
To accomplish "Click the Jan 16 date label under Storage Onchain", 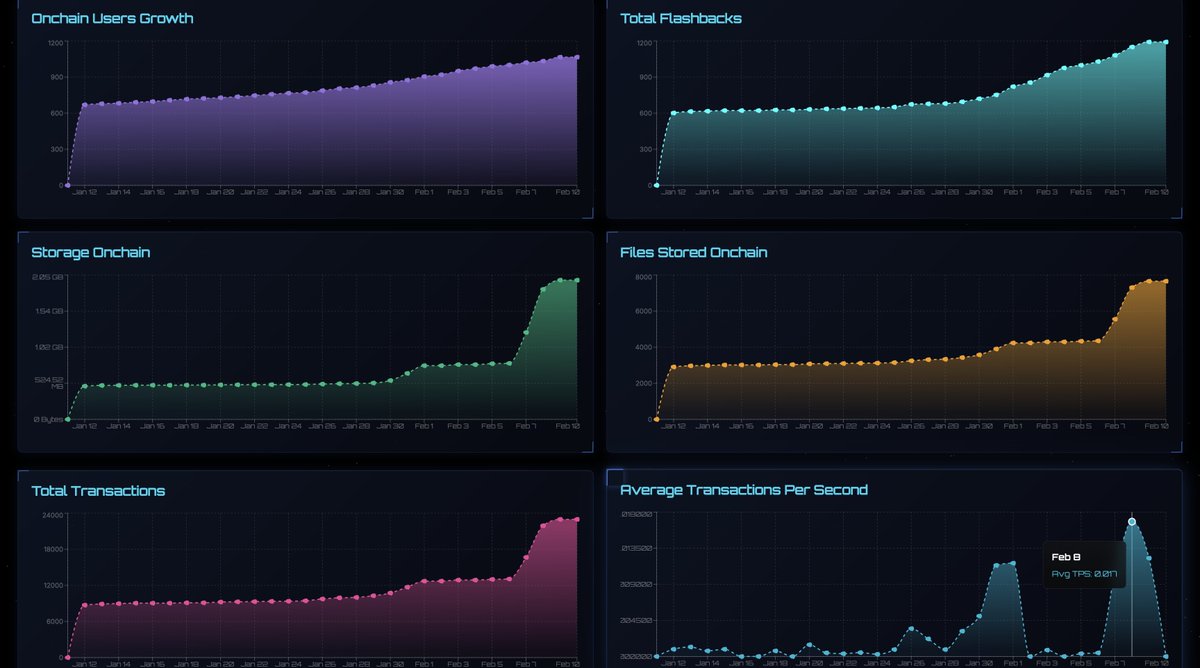I will pyautogui.click(x=152, y=426).
